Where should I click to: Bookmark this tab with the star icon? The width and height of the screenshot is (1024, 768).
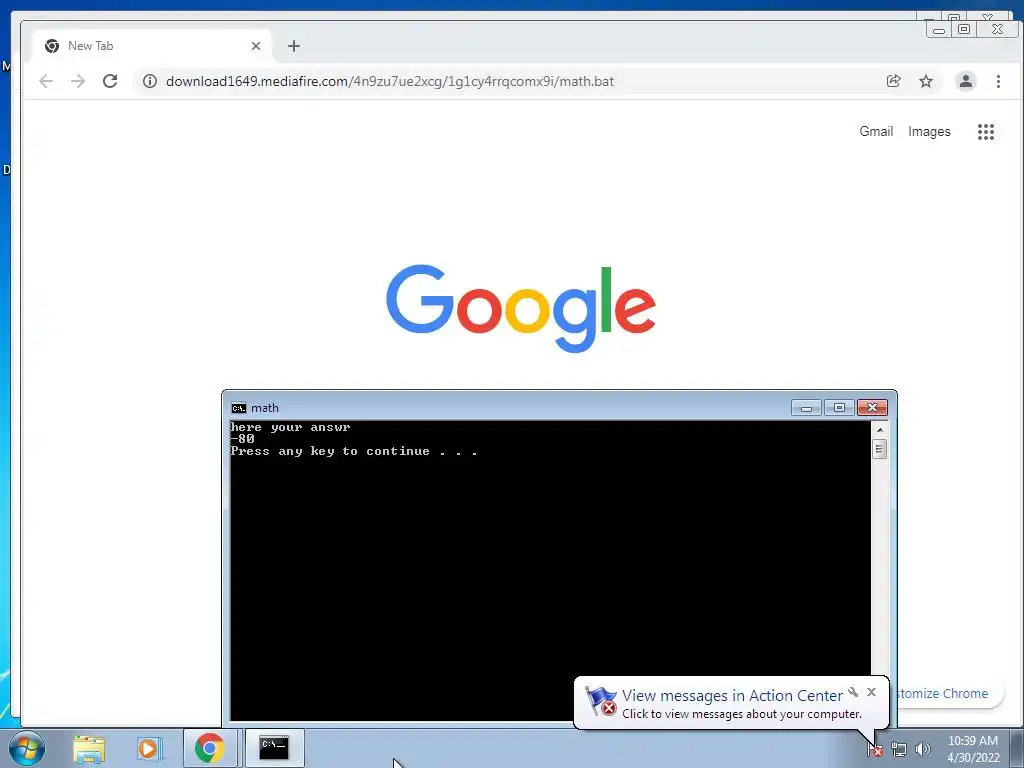click(926, 81)
